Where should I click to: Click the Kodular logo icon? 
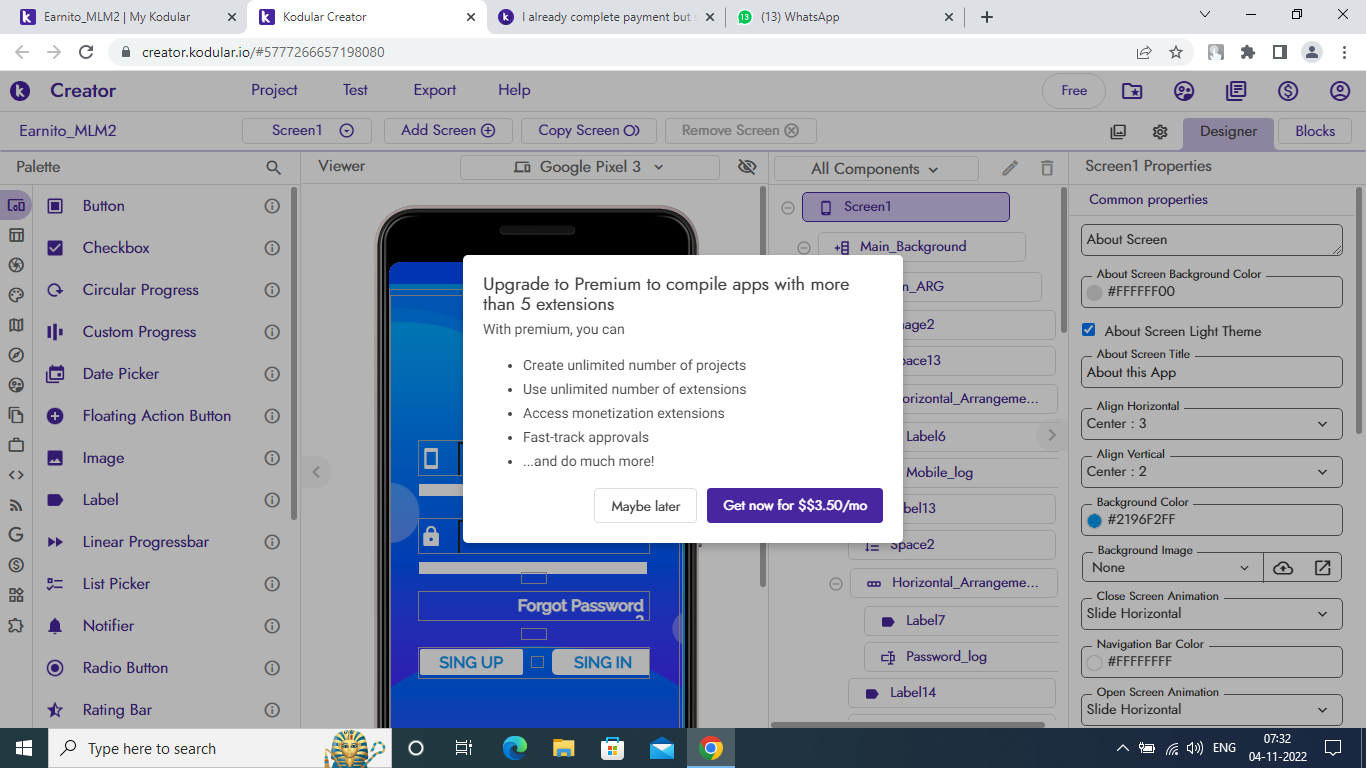click(20, 91)
